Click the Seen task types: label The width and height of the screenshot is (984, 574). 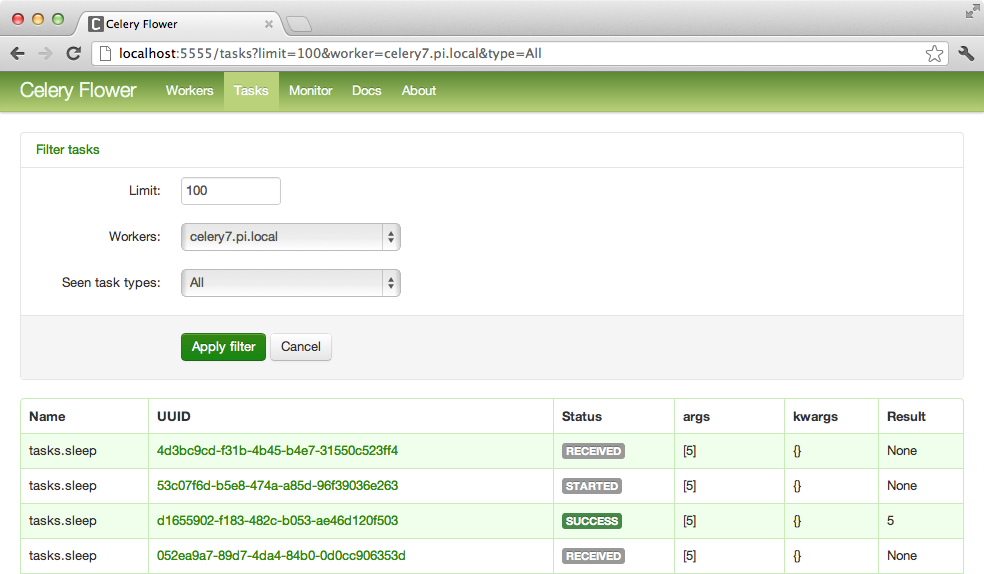tap(111, 283)
